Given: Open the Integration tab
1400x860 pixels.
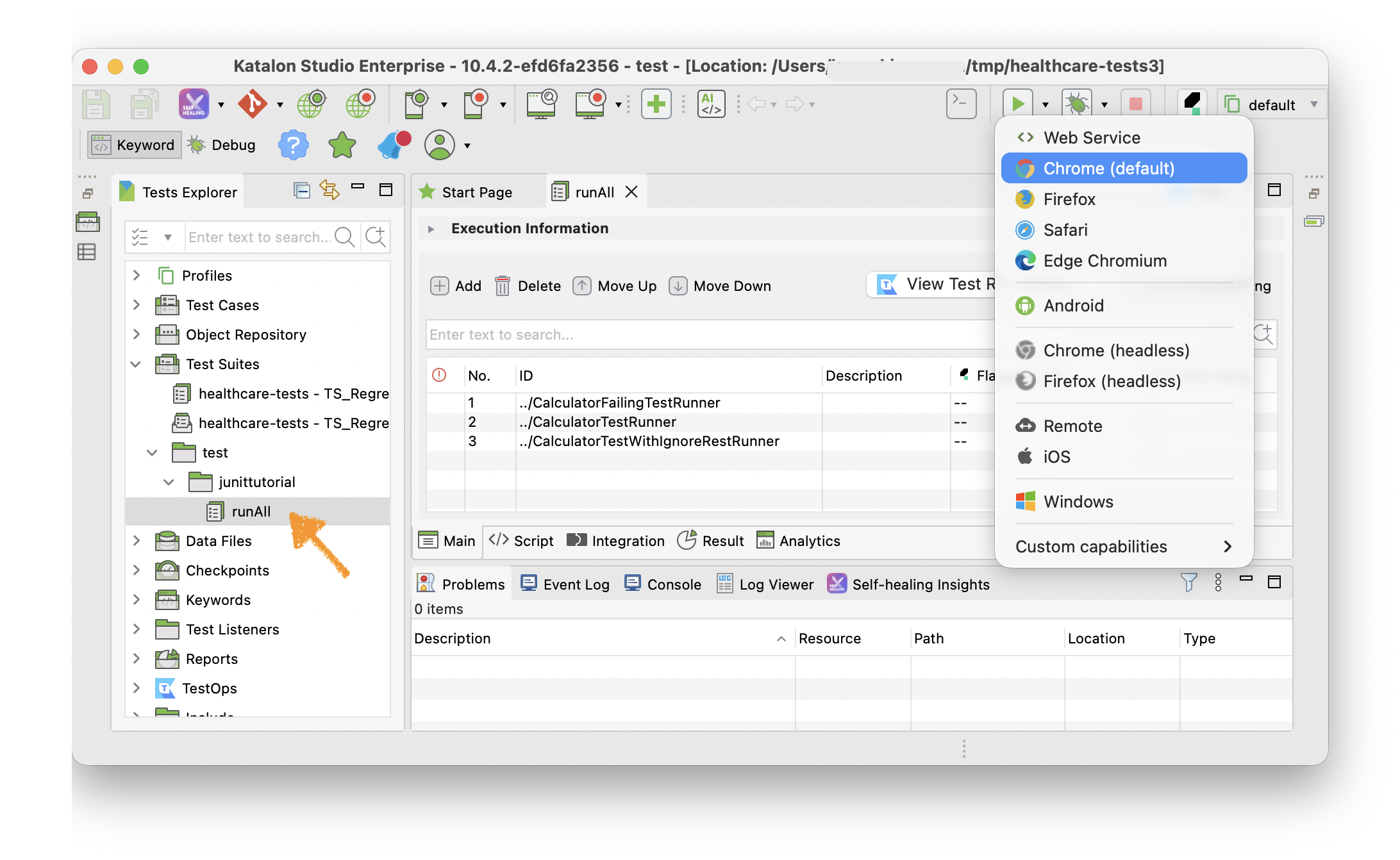Looking at the screenshot, I should pyautogui.click(x=616, y=541).
